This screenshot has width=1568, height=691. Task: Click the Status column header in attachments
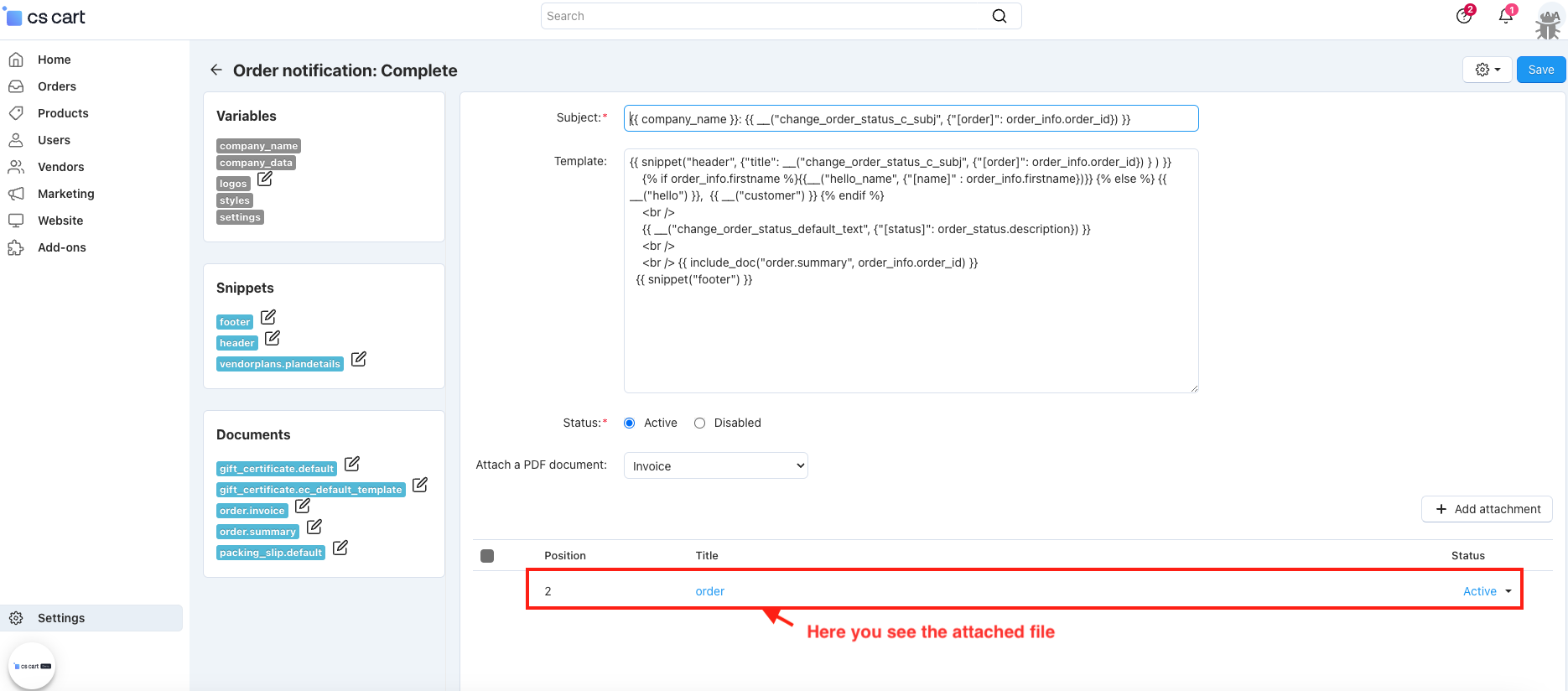1468,556
